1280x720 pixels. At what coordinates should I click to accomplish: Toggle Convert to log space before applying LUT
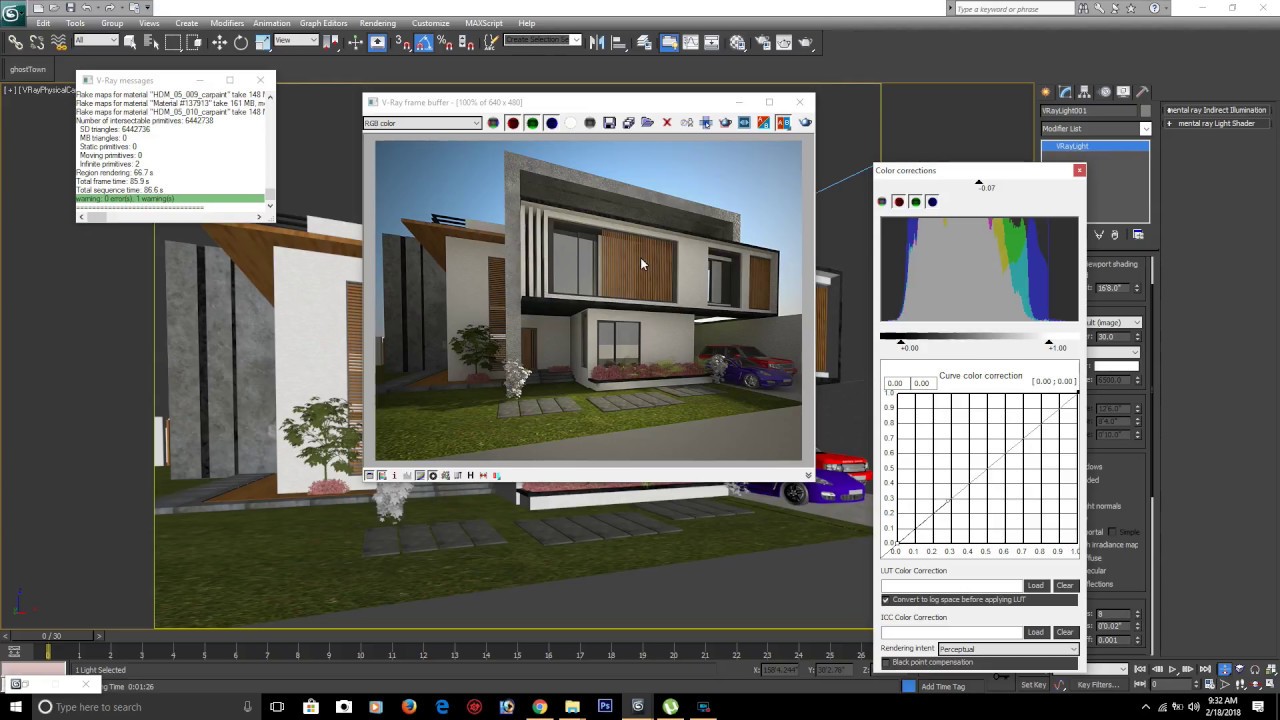pos(885,600)
